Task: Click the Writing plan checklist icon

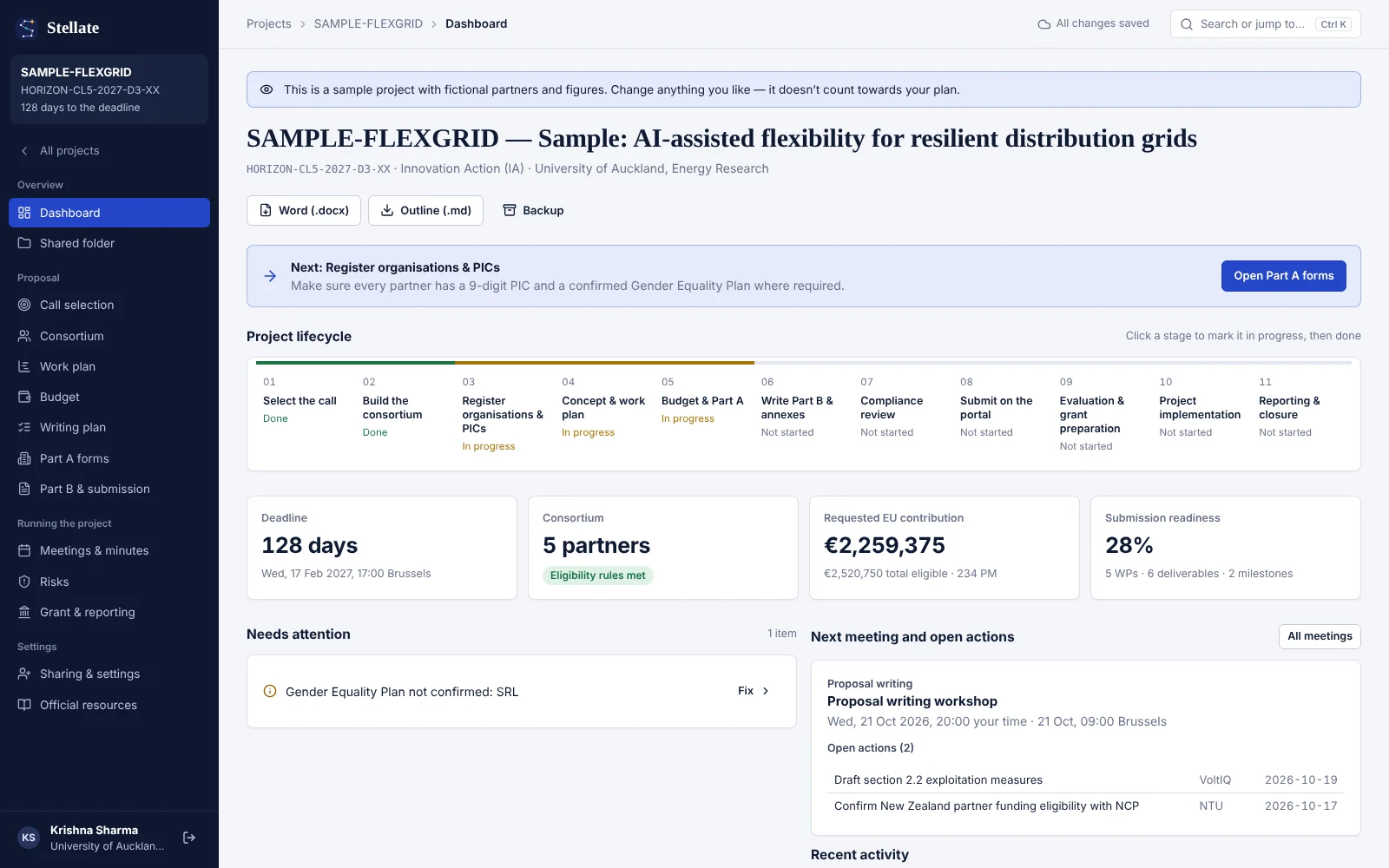Action: [x=24, y=427]
